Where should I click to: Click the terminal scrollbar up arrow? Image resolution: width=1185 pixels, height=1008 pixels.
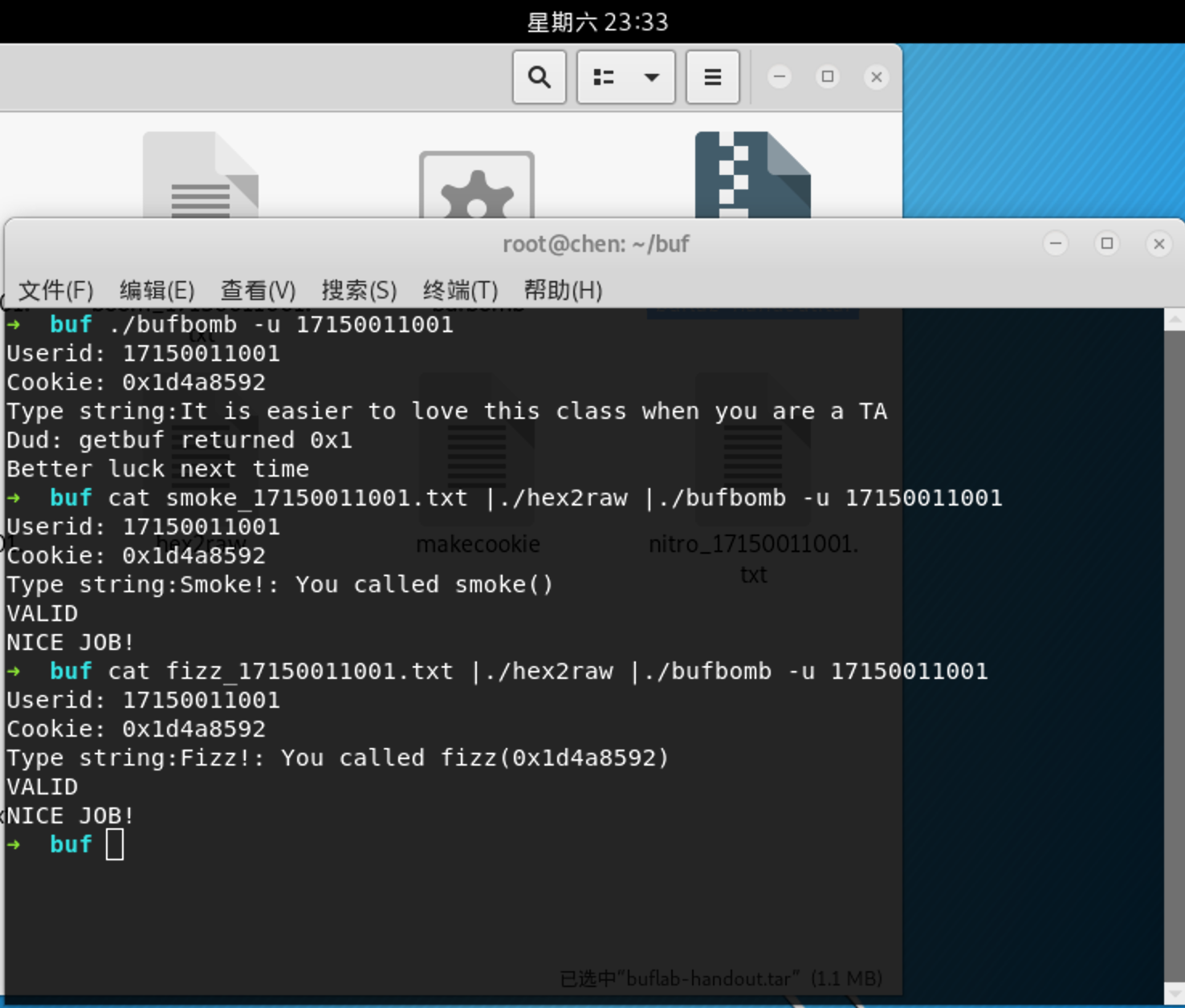[1174, 319]
